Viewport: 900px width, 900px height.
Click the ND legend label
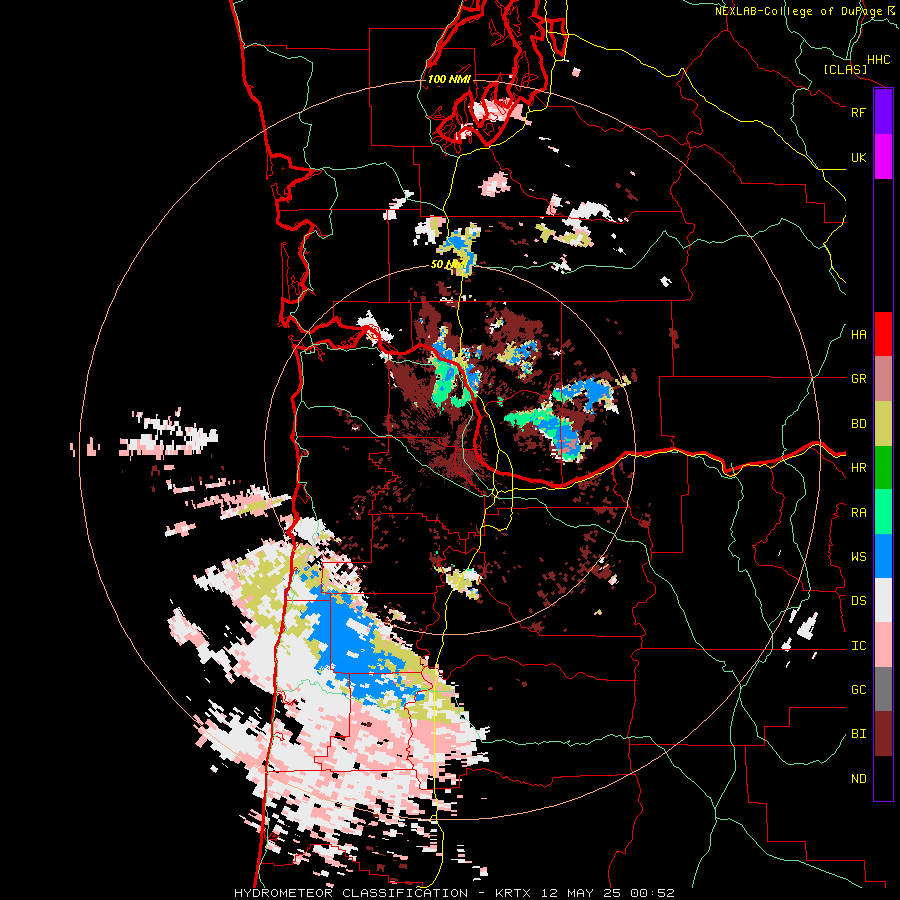[x=858, y=779]
